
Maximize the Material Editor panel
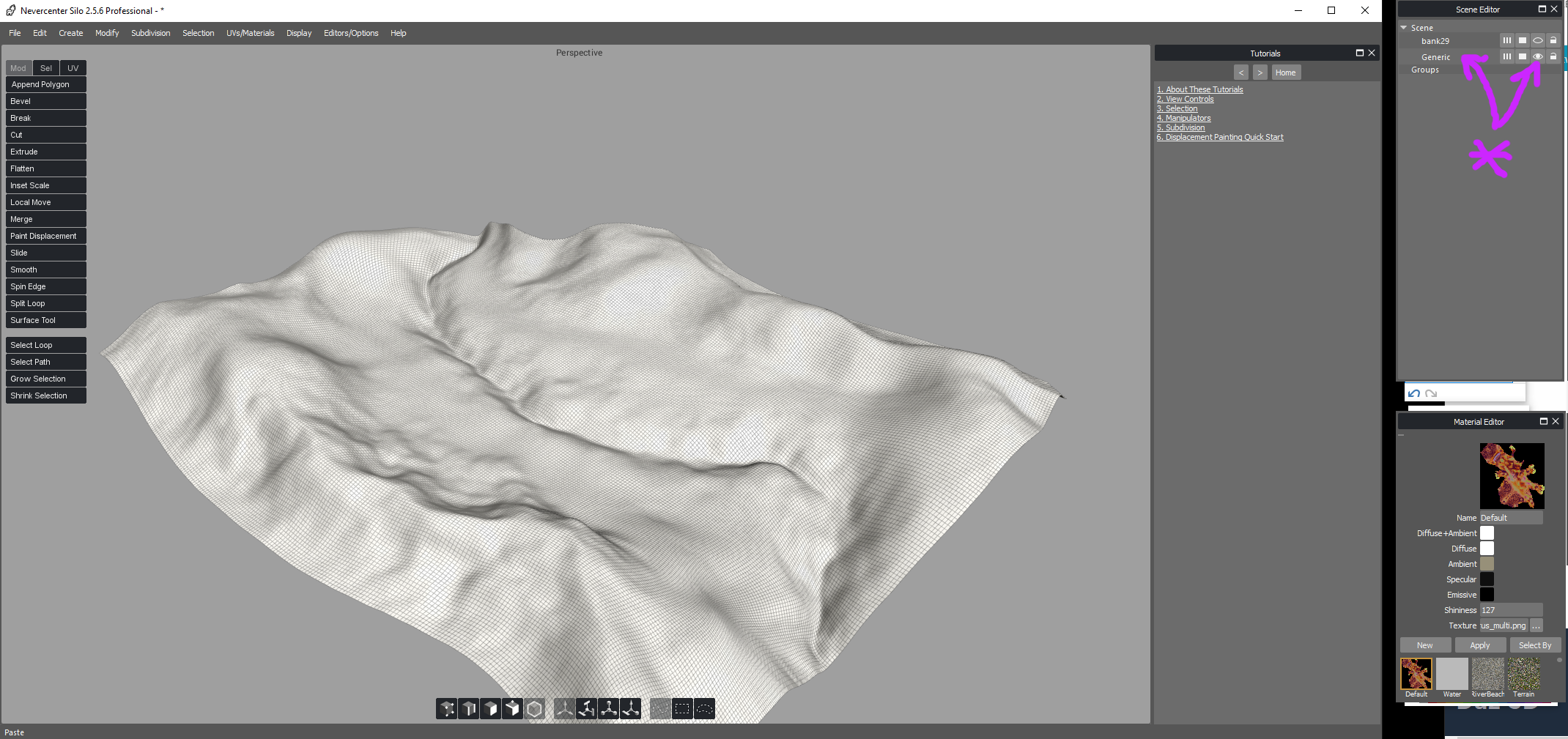pyautogui.click(x=1543, y=421)
